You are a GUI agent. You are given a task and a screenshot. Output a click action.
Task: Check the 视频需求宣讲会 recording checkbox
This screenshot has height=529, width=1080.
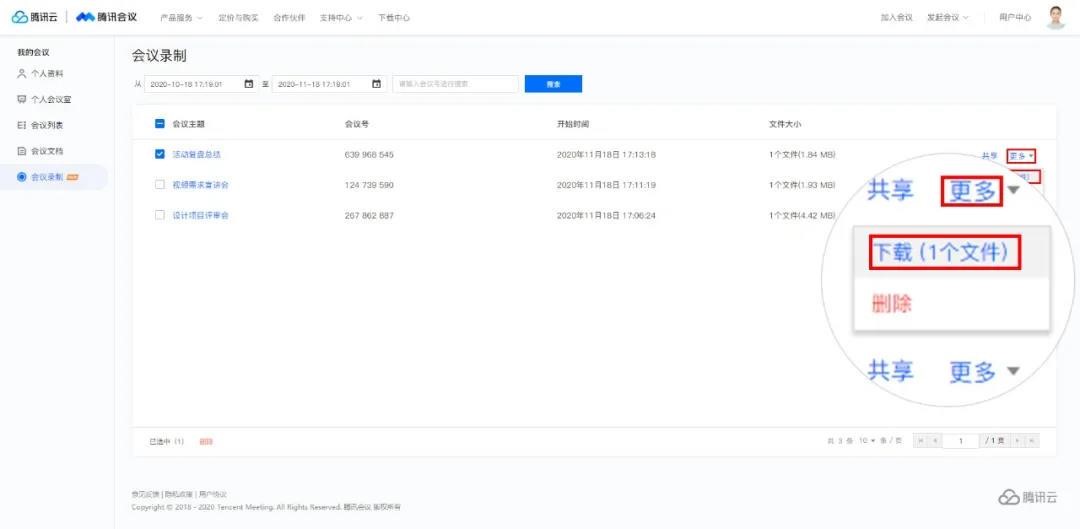[160, 185]
